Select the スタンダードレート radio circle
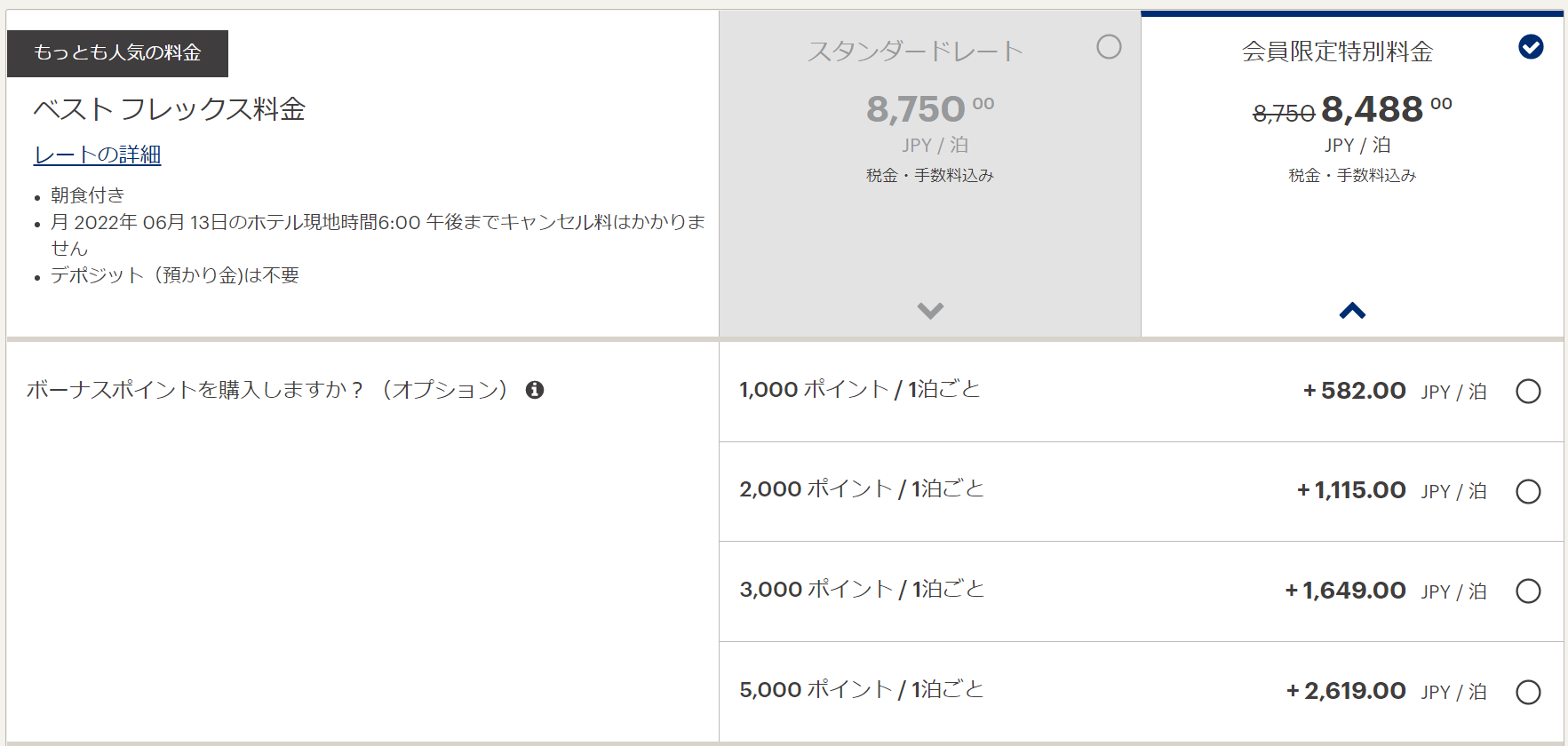Viewport: 1568px width, 746px height. [1109, 47]
